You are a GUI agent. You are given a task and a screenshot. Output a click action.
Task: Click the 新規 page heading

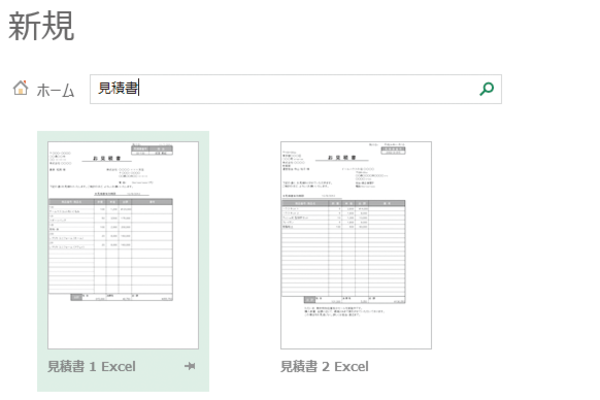tap(41, 26)
